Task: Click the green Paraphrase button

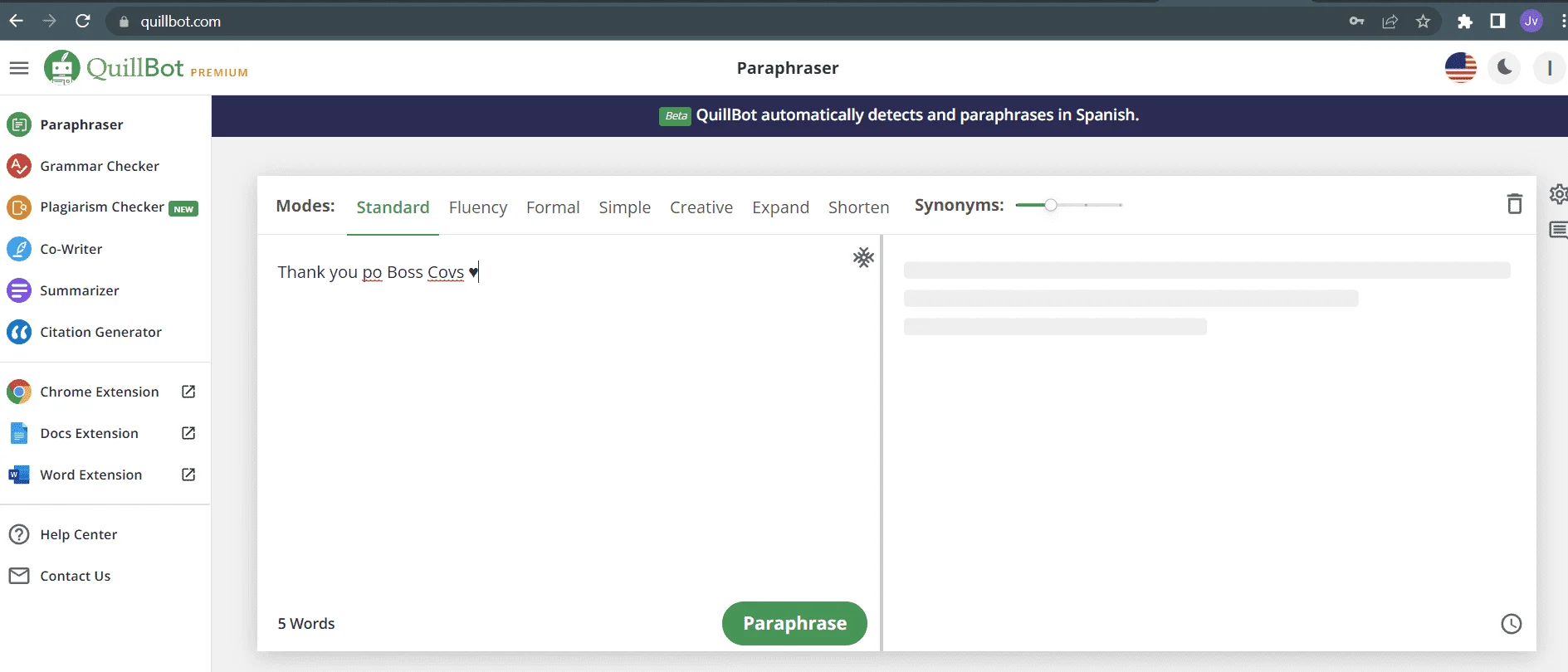Action: [x=794, y=623]
